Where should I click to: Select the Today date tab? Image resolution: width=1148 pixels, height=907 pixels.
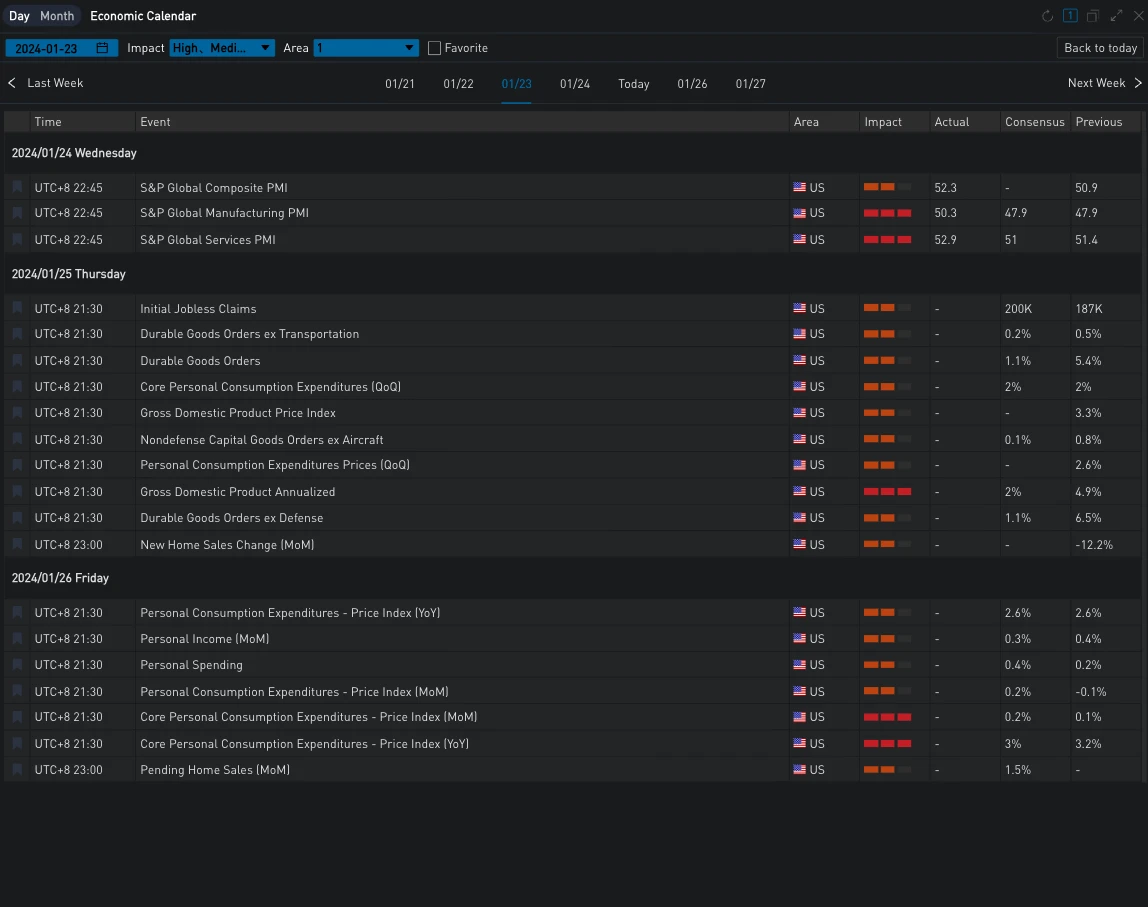point(634,84)
